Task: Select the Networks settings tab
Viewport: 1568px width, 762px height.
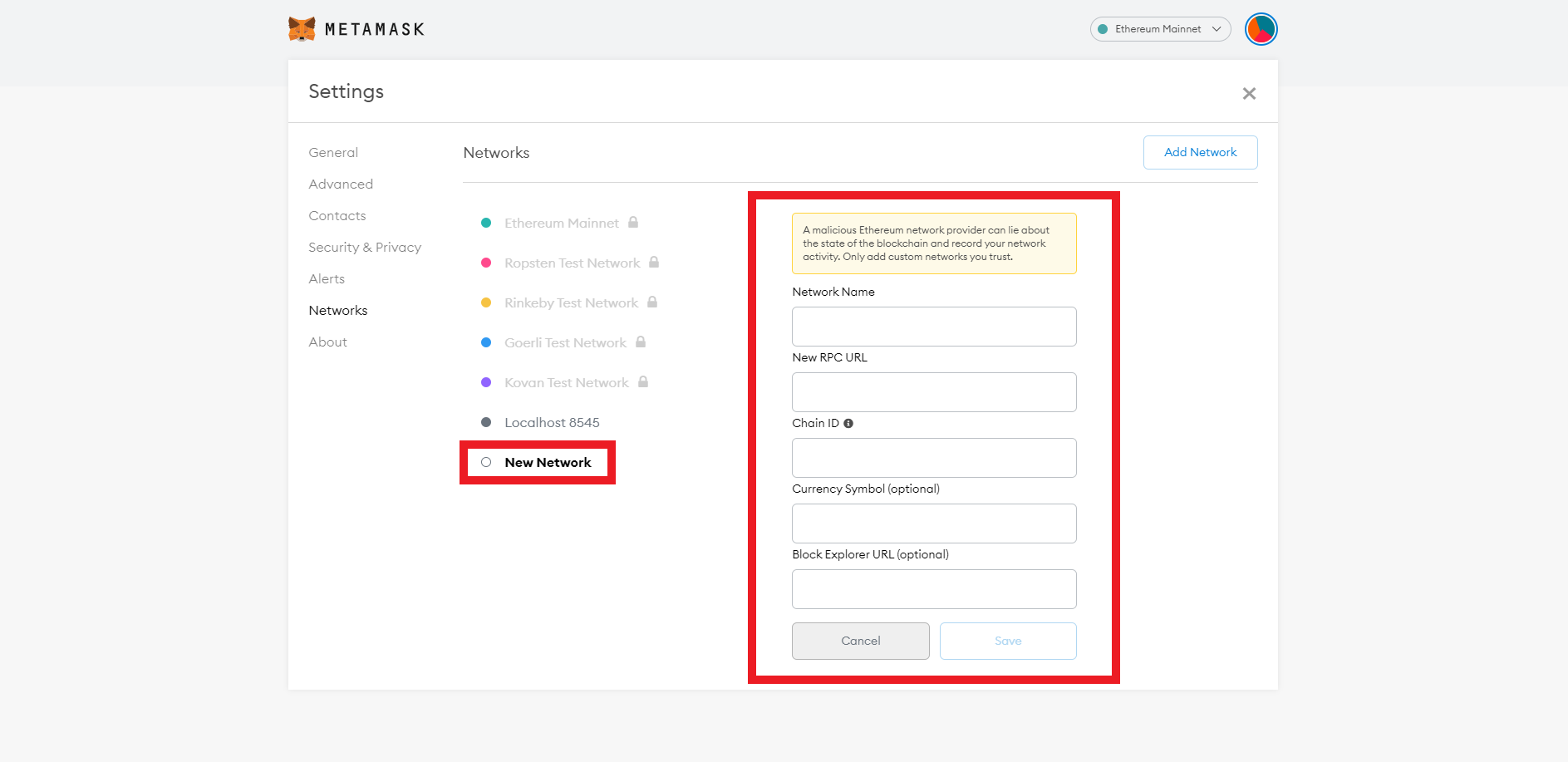Action: point(338,310)
